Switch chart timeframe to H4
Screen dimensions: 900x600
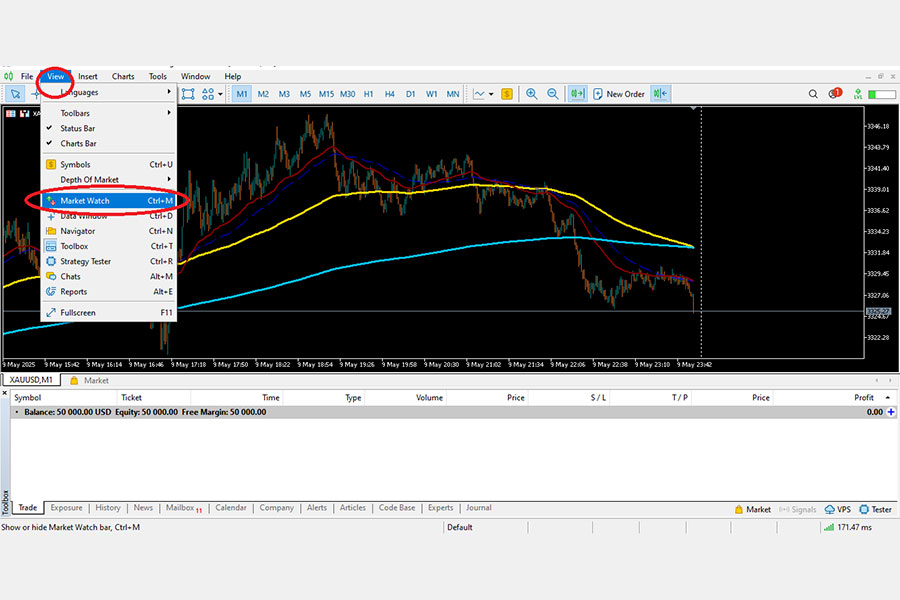[x=390, y=94]
